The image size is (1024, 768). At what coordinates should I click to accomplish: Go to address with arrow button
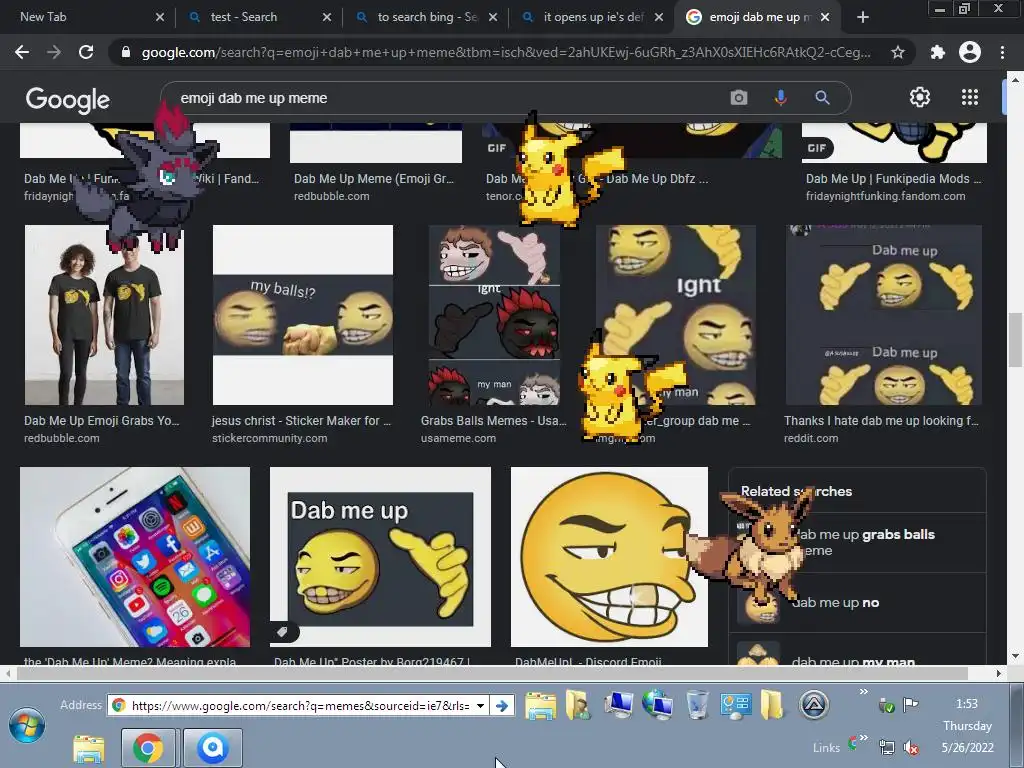tap(502, 706)
